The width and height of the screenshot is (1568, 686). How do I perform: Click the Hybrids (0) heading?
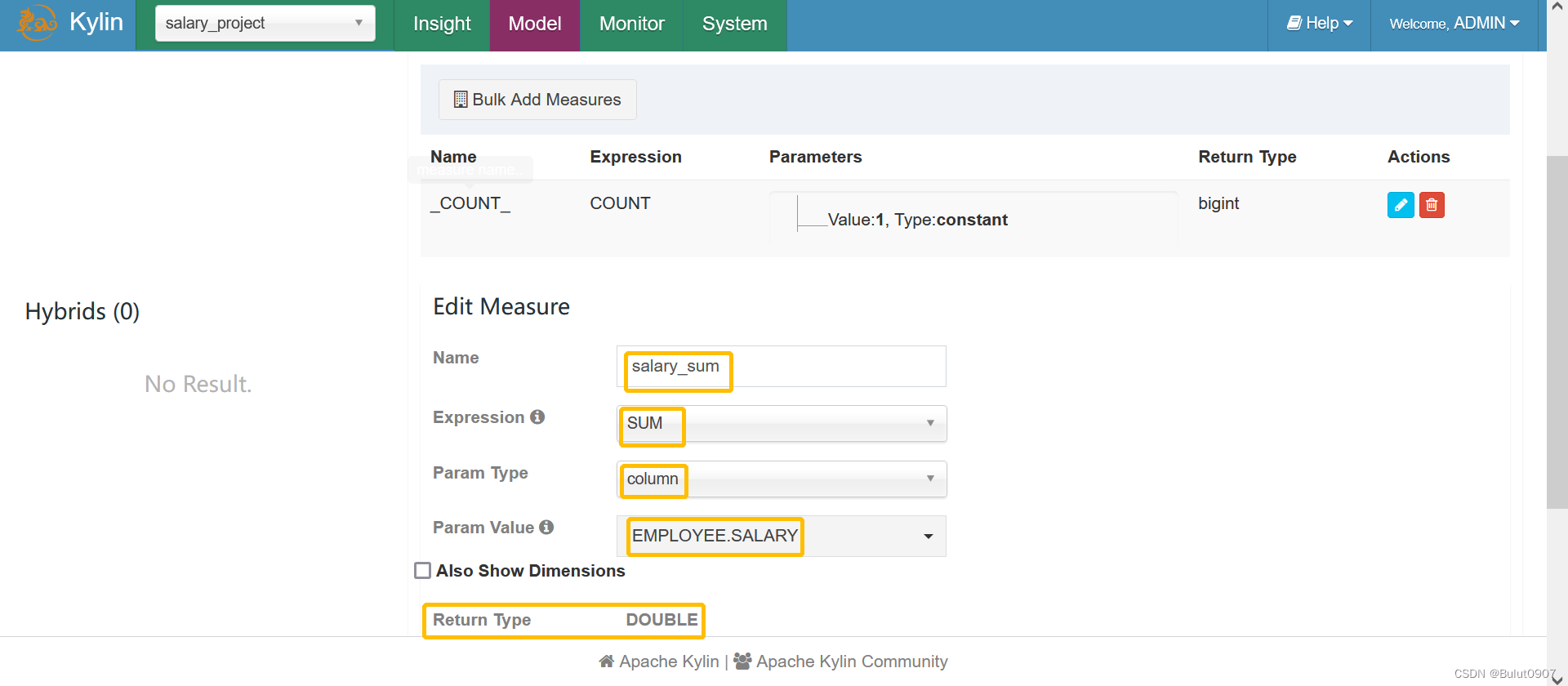pyautogui.click(x=82, y=311)
